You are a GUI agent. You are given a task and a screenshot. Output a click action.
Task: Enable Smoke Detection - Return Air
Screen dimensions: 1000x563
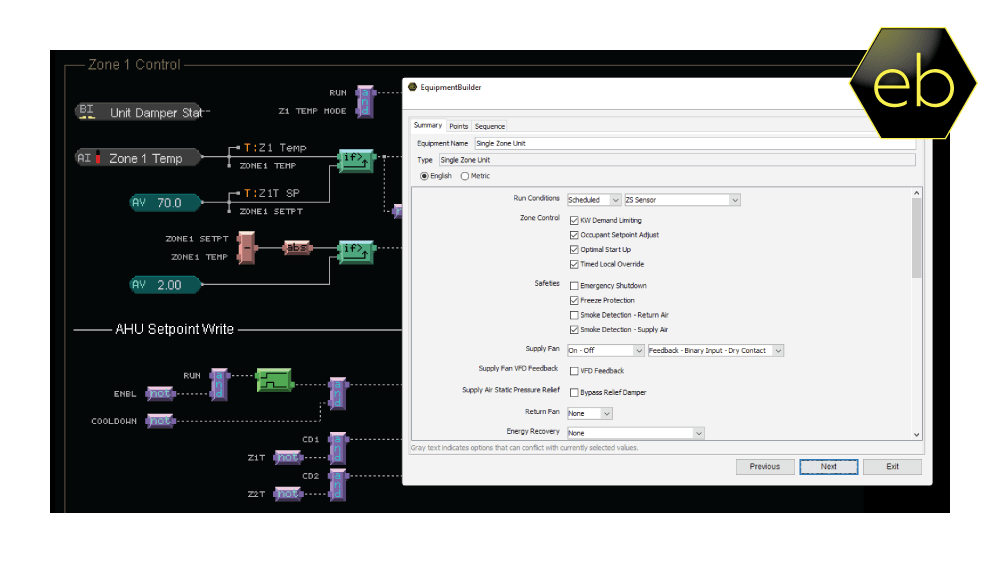(x=574, y=315)
